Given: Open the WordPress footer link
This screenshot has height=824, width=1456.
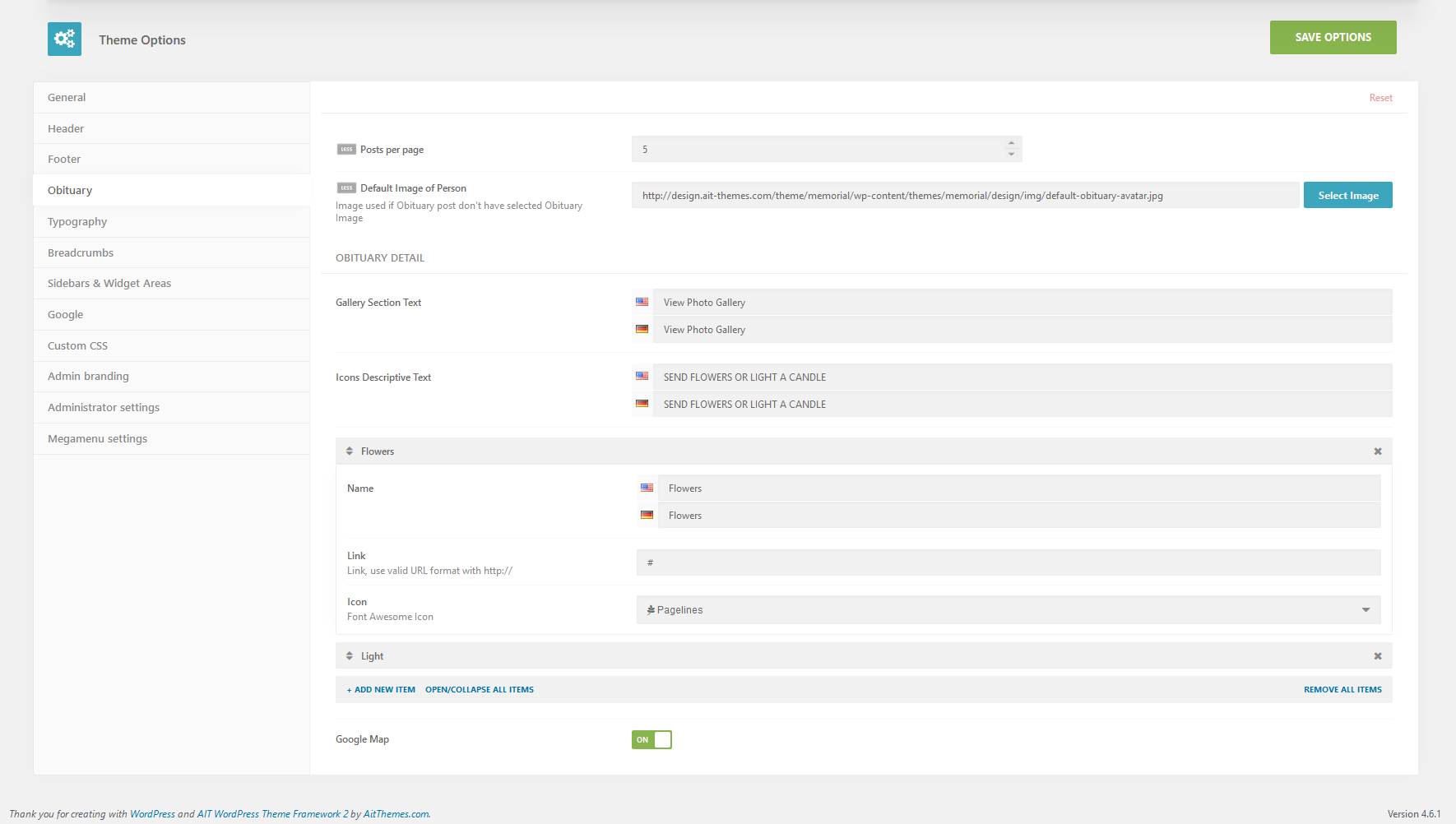Looking at the screenshot, I should (152, 814).
